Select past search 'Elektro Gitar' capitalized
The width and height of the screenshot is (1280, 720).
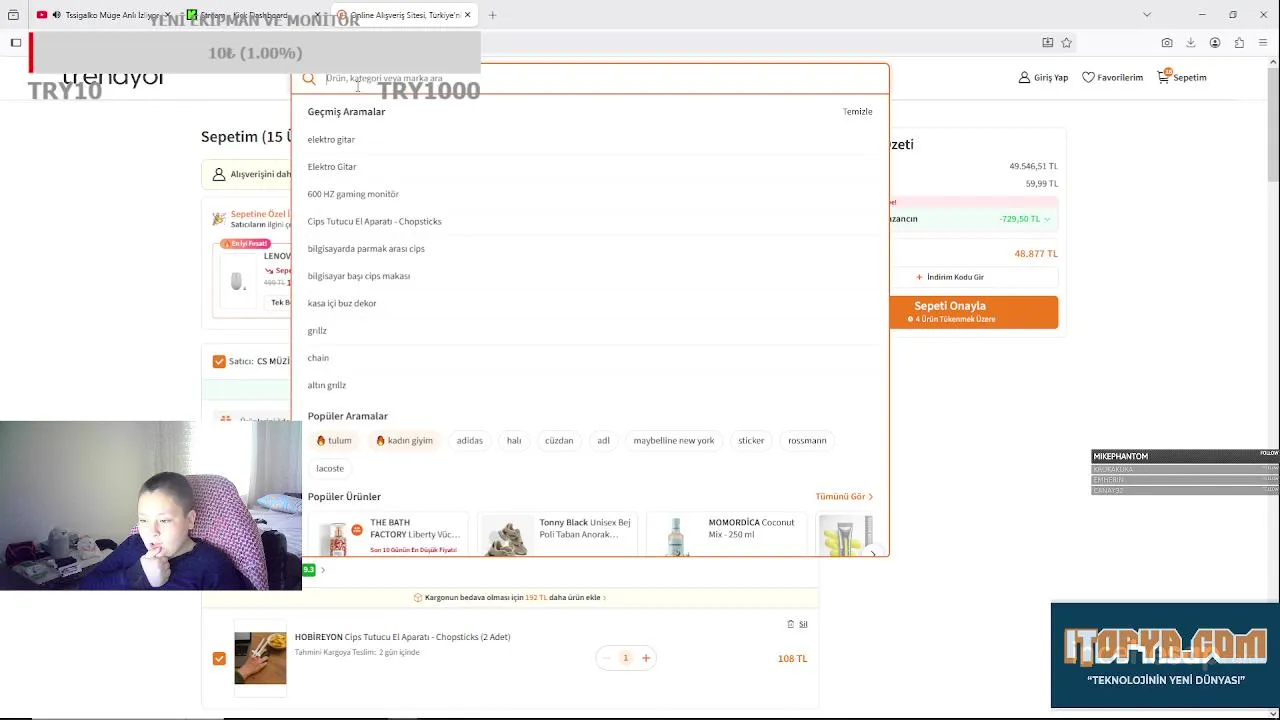(x=332, y=167)
